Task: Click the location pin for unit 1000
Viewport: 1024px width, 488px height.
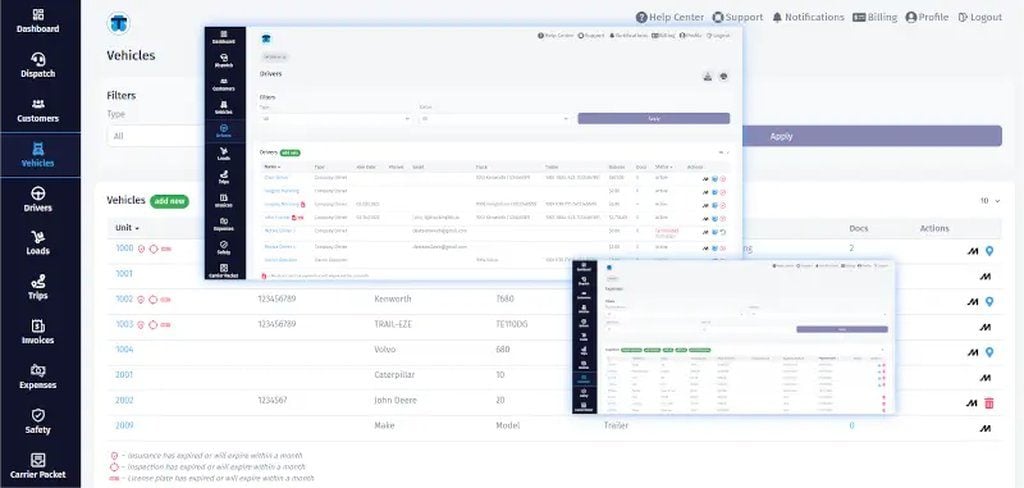Action: tap(989, 251)
